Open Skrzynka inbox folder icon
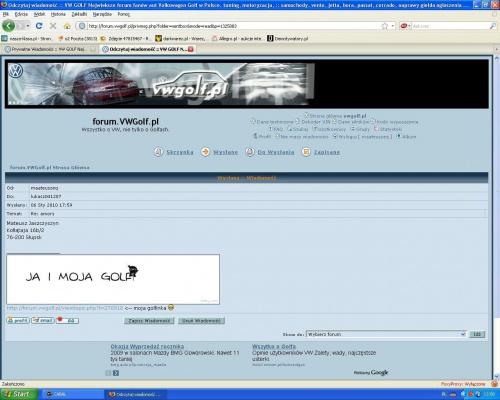This screenshot has width=500, height=400. click(x=159, y=152)
